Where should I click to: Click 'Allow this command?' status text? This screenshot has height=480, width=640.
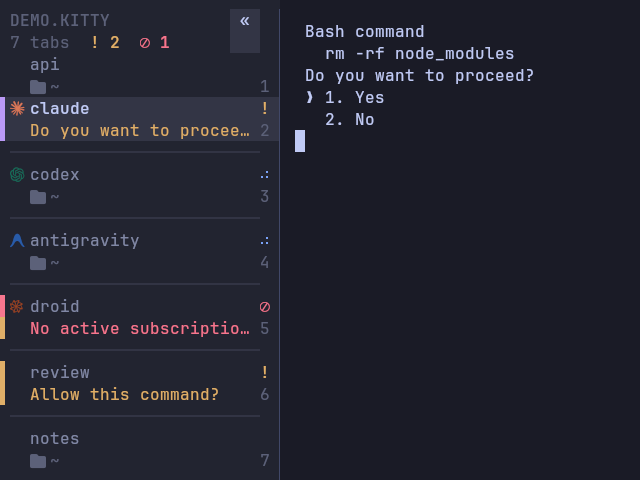point(124,395)
